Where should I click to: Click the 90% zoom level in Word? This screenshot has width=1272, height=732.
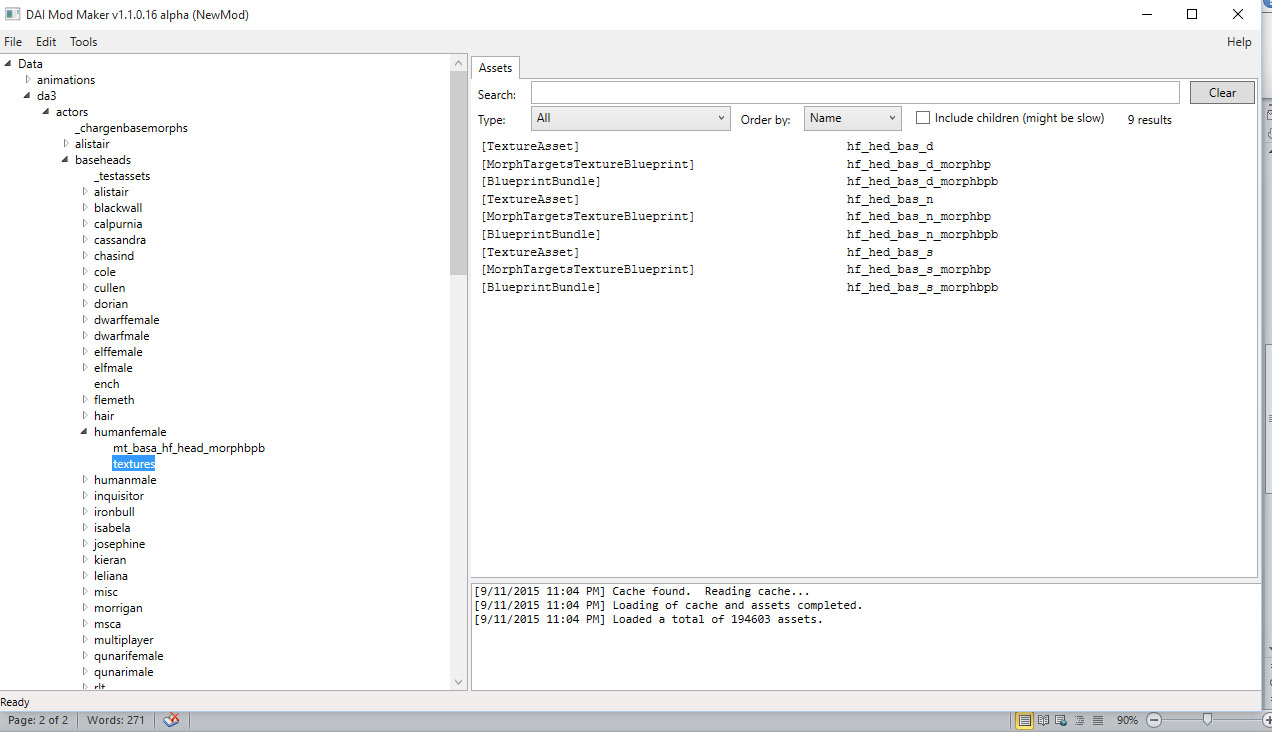[1127, 720]
